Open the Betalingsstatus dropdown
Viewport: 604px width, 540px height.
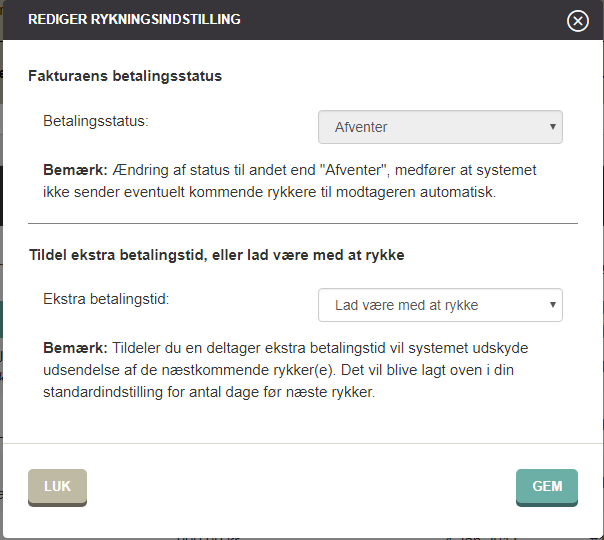(x=440, y=127)
